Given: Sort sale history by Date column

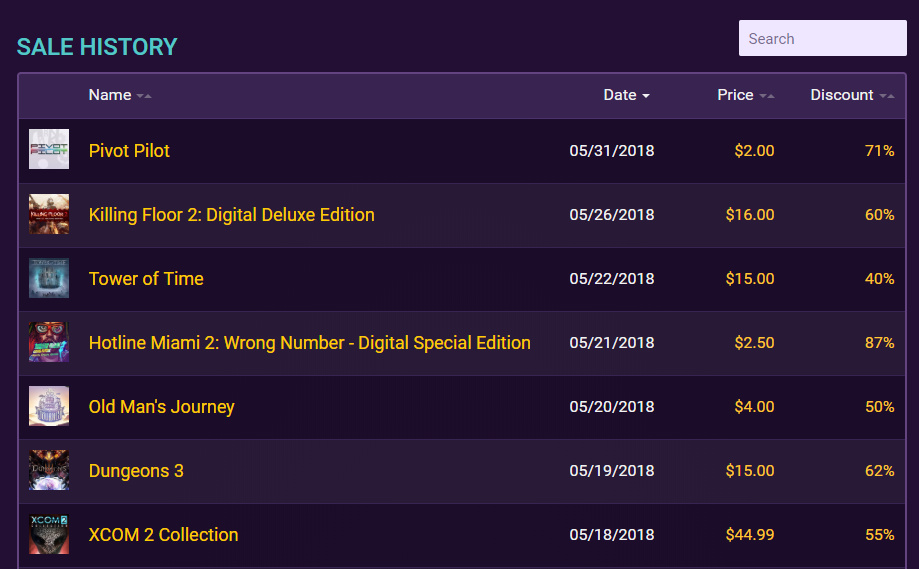Looking at the screenshot, I should [x=627, y=95].
